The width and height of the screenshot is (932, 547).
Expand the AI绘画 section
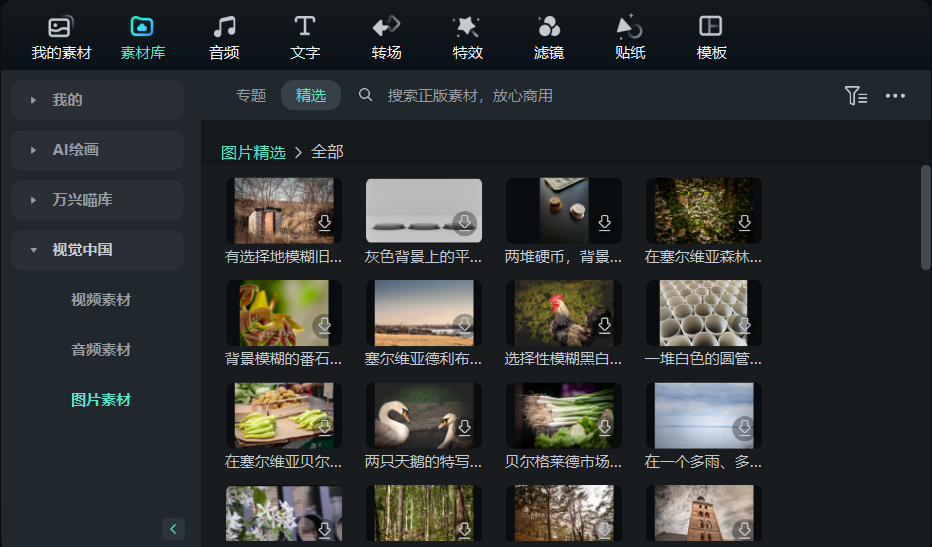click(97, 150)
